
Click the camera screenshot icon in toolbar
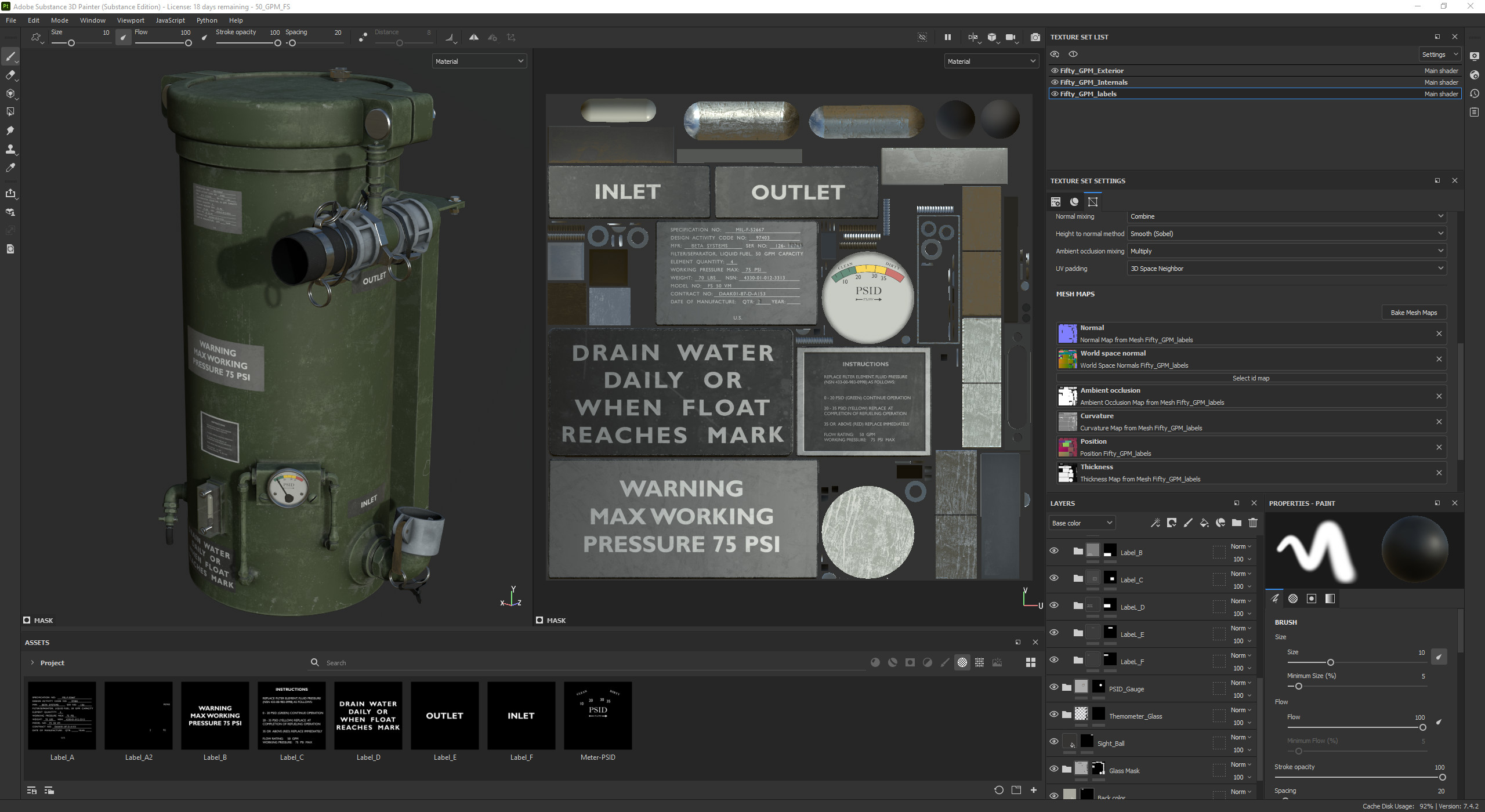click(x=1035, y=37)
